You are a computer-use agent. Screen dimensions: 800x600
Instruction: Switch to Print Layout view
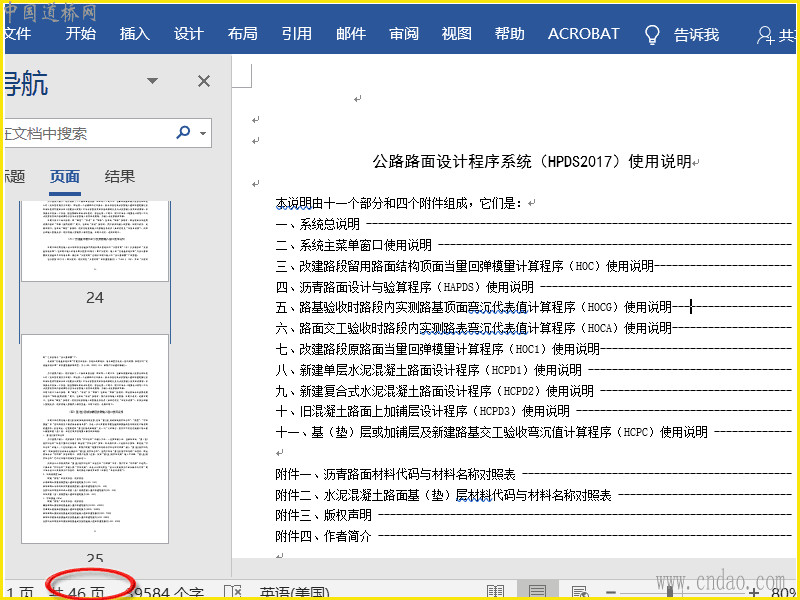click(x=537, y=592)
